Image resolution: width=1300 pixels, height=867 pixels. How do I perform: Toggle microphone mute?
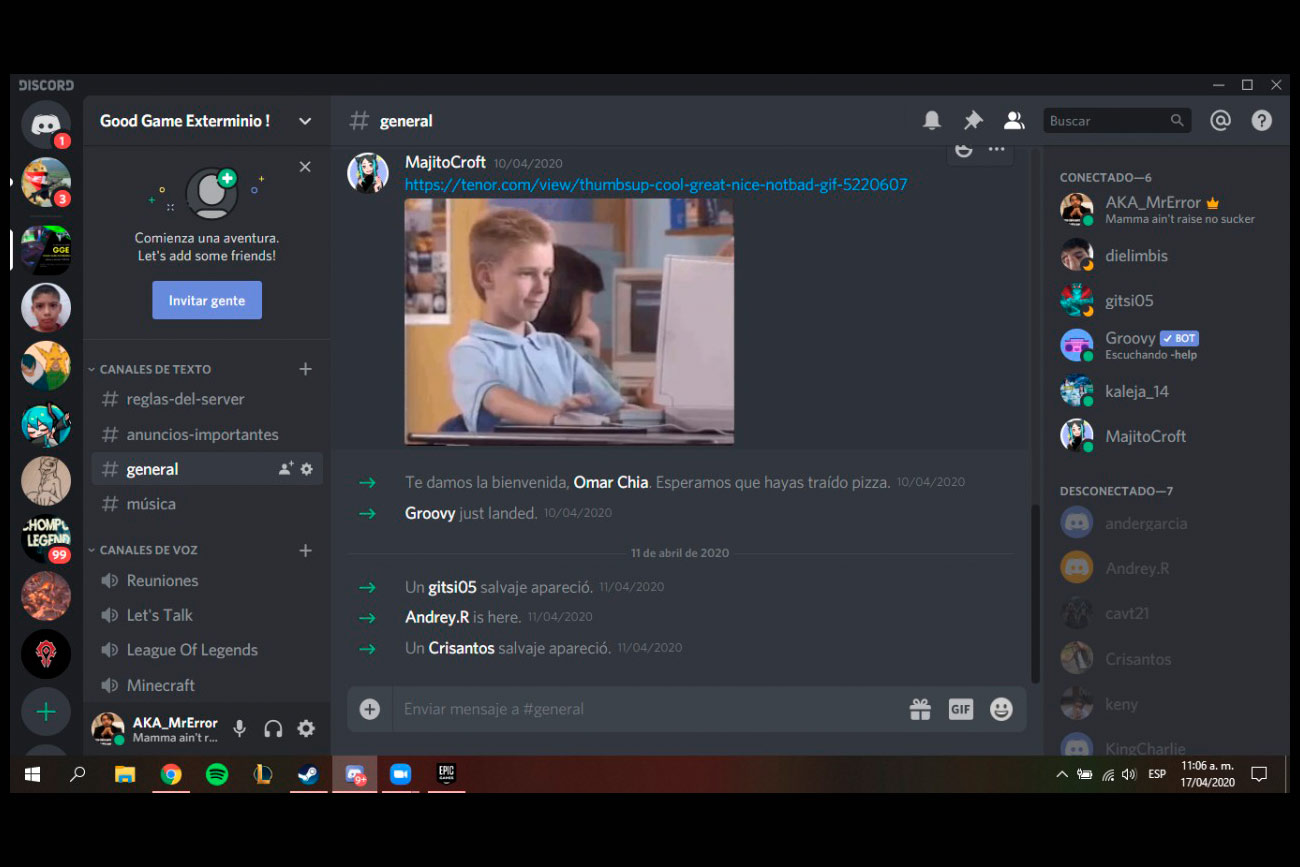[x=240, y=729]
